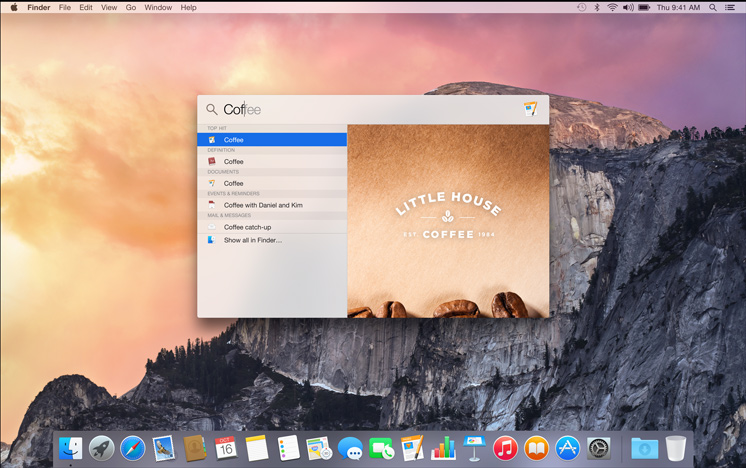Open Numbers bar chart icon in Dock
The height and width of the screenshot is (468, 746).
443,448
